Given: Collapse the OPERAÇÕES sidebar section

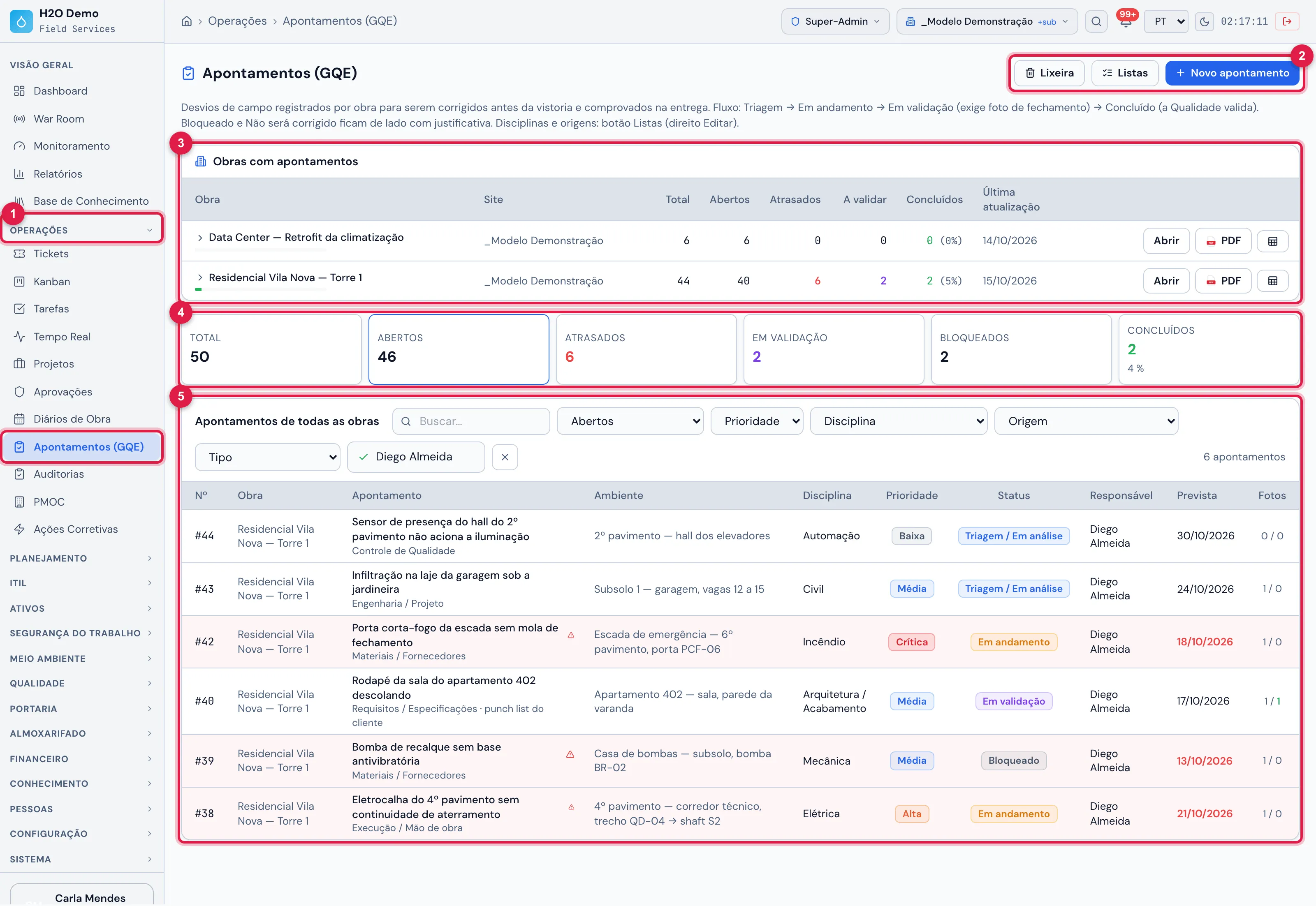Looking at the screenshot, I should click(x=82, y=230).
